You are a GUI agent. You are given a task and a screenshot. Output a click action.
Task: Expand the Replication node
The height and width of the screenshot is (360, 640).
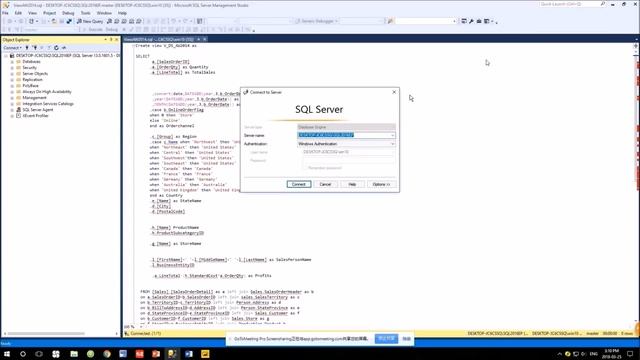tap(12, 80)
